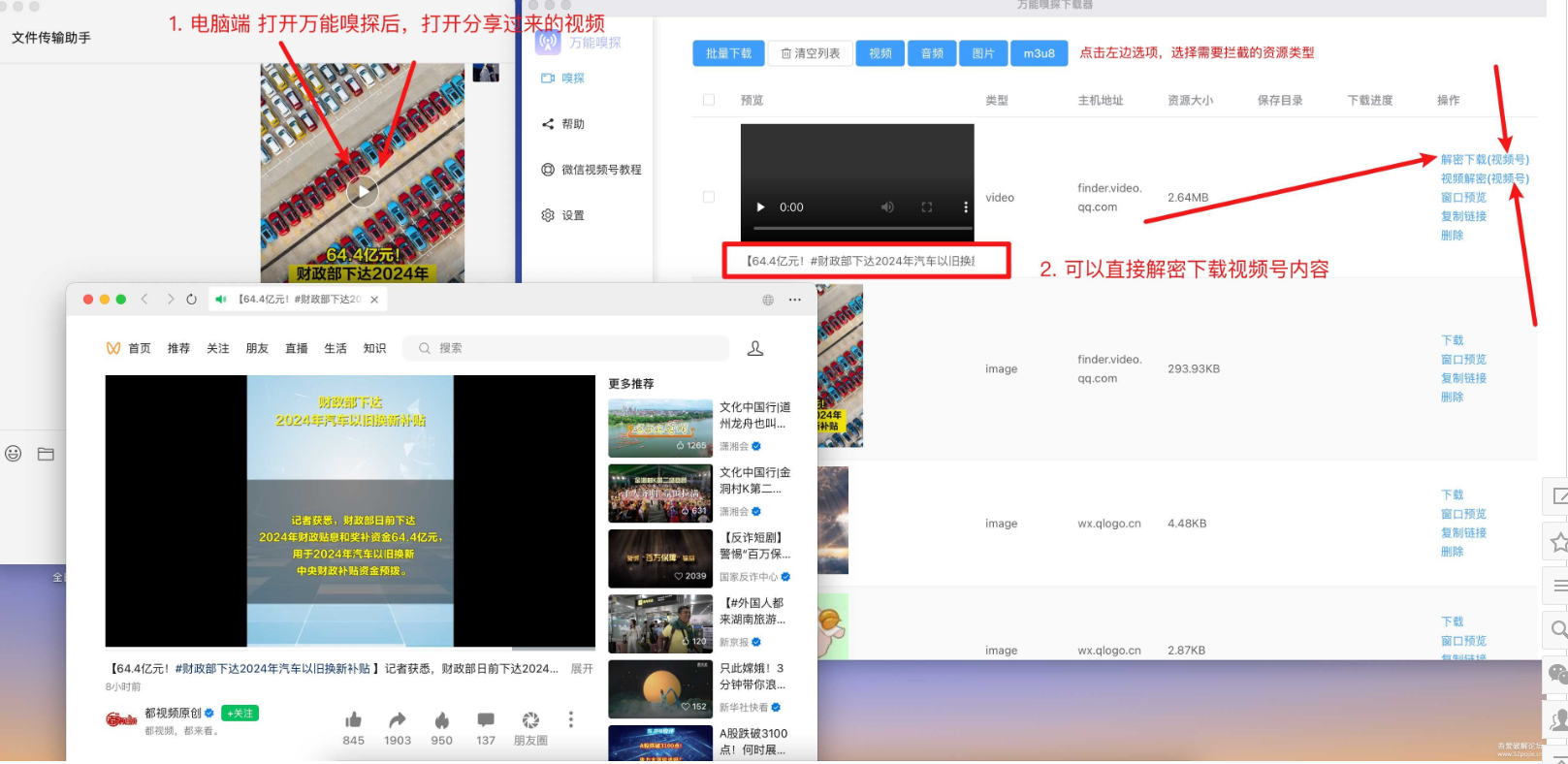Viewport: 1568px width, 764px height.
Task: Open comments icon (137)
Action: pos(486,720)
